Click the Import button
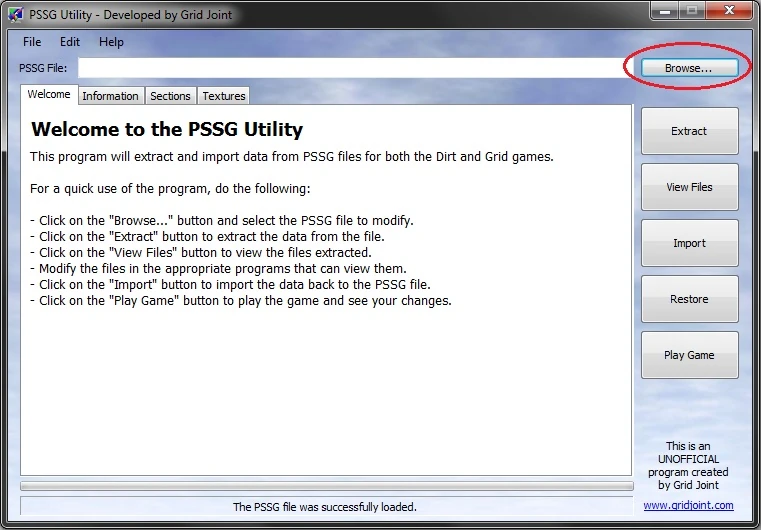 pyautogui.click(x=690, y=243)
